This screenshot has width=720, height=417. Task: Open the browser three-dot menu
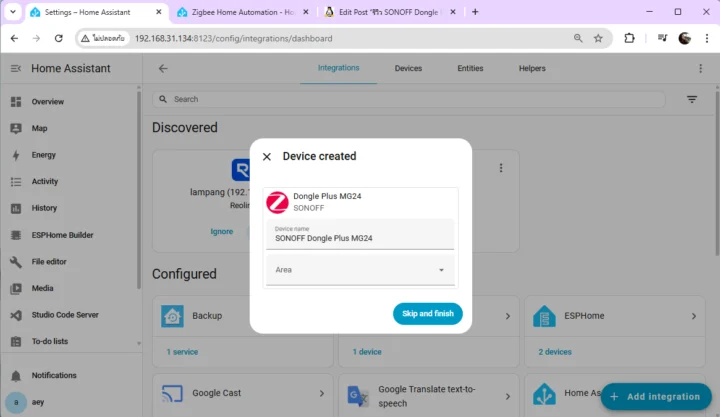point(707,39)
